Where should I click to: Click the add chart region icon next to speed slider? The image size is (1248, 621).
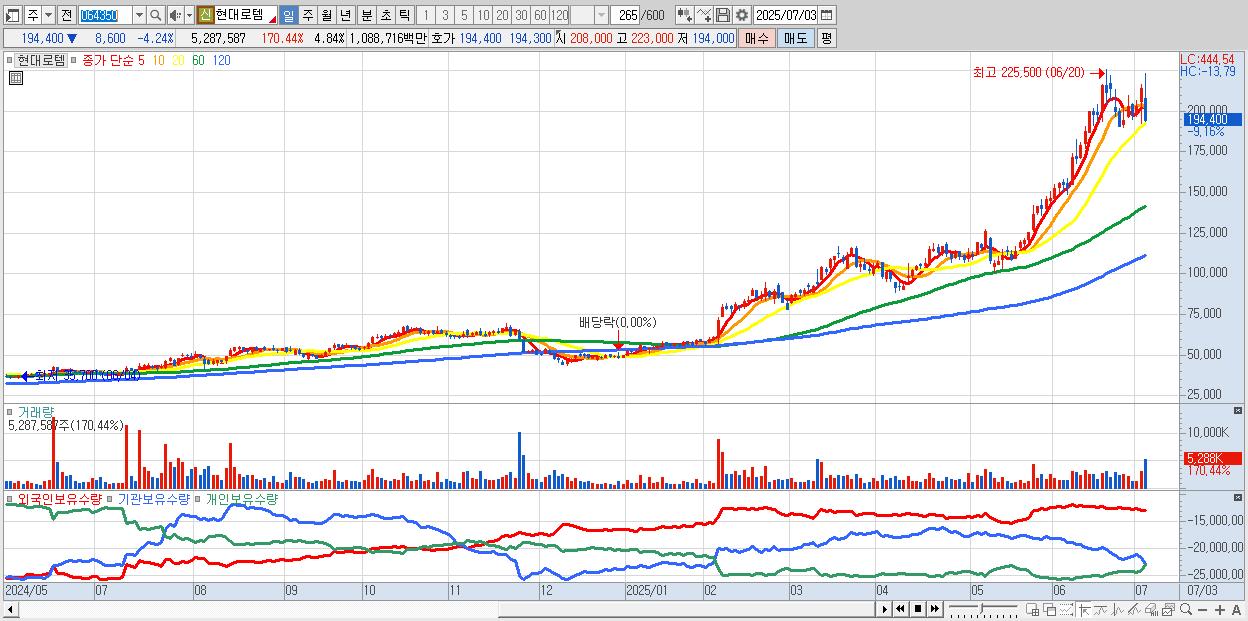pos(1033,610)
